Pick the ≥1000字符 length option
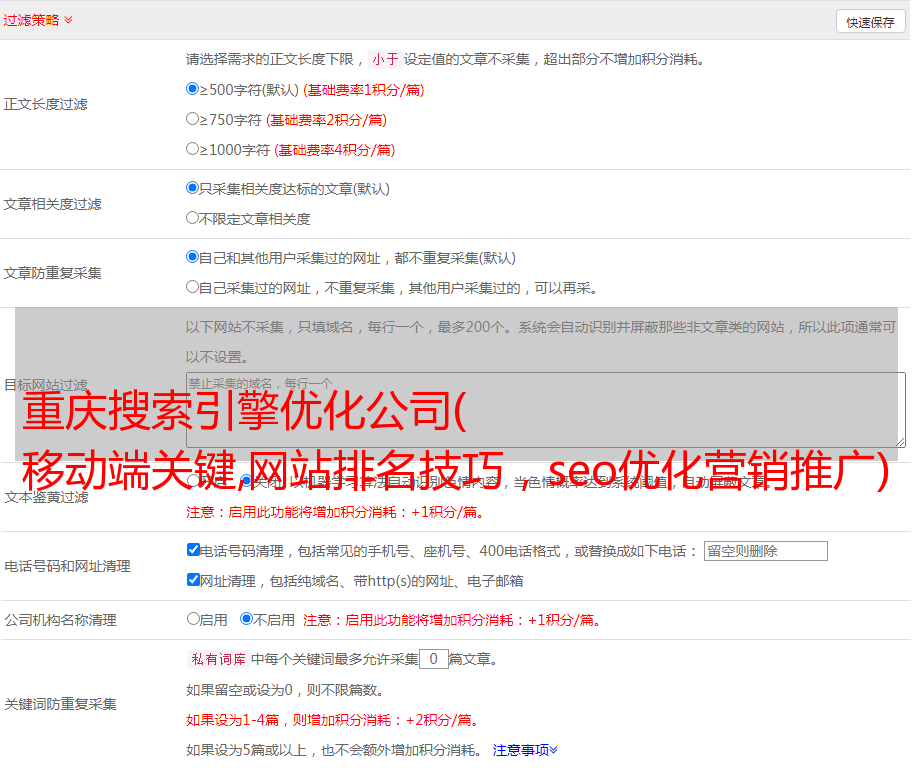912x768 pixels. coord(192,149)
